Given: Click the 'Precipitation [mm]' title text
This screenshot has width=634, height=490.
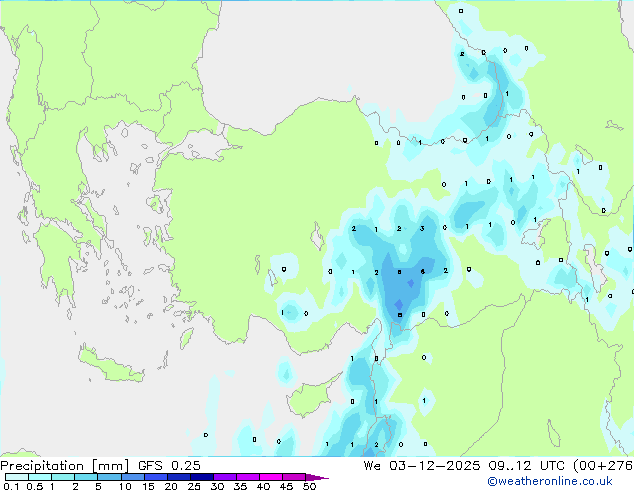Looking at the screenshot, I should click(x=65, y=466).
